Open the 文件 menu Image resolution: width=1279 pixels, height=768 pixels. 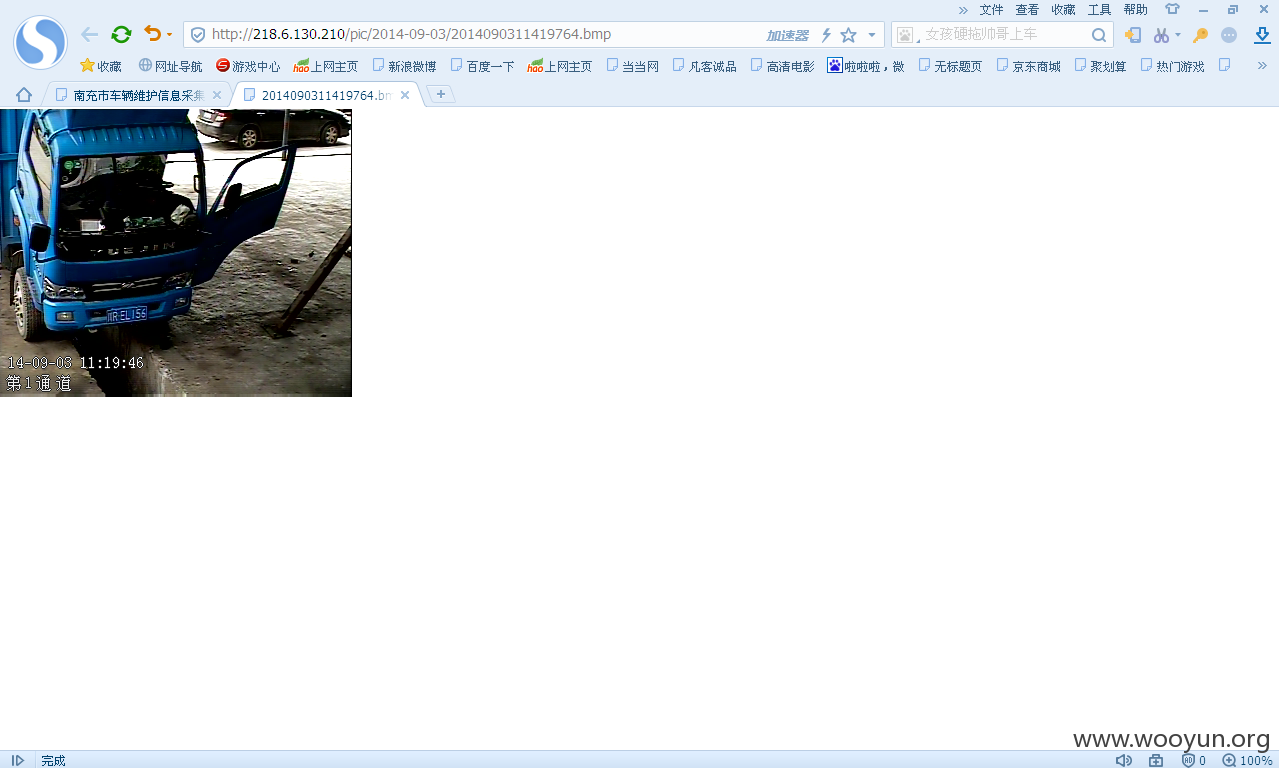coord(991,9)
